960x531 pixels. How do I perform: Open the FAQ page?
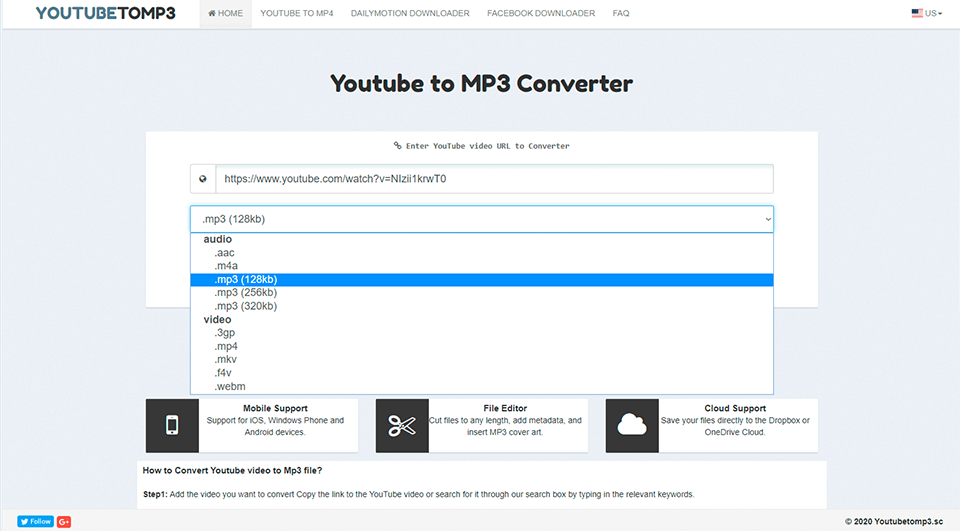coord(621,13)
